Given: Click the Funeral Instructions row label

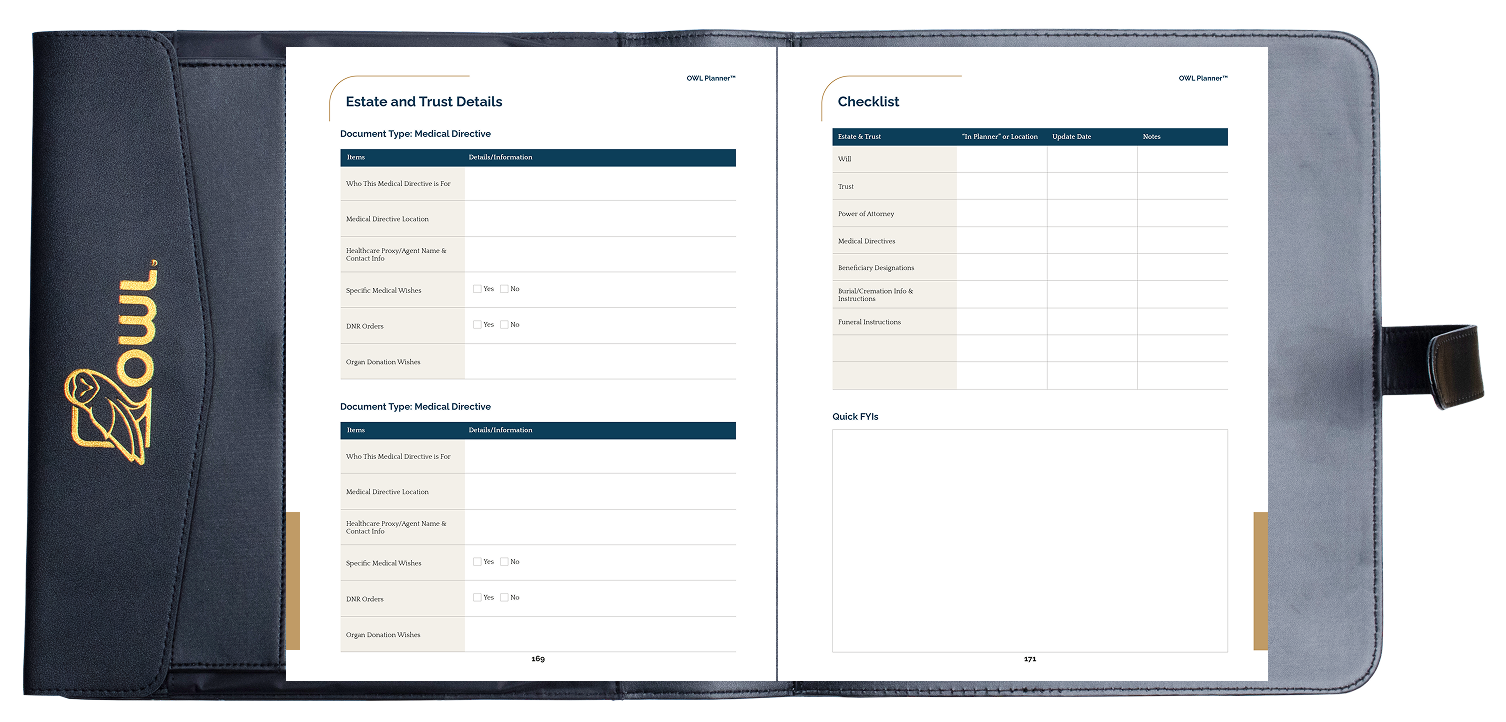Looking at the screenshot, I should pyautogui.click(x=869, y=322).
